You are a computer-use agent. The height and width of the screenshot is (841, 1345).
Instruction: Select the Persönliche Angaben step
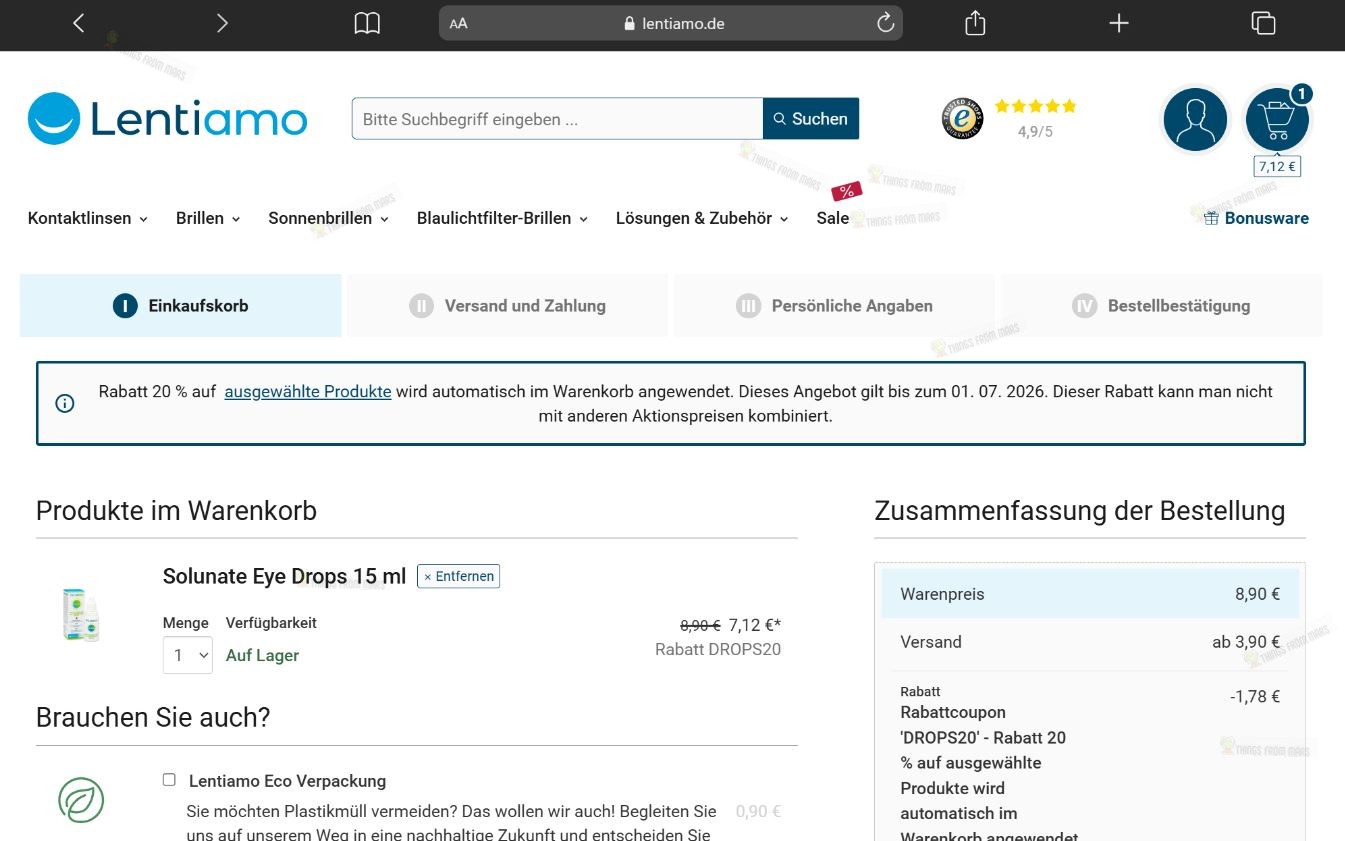tap(834, 306)
